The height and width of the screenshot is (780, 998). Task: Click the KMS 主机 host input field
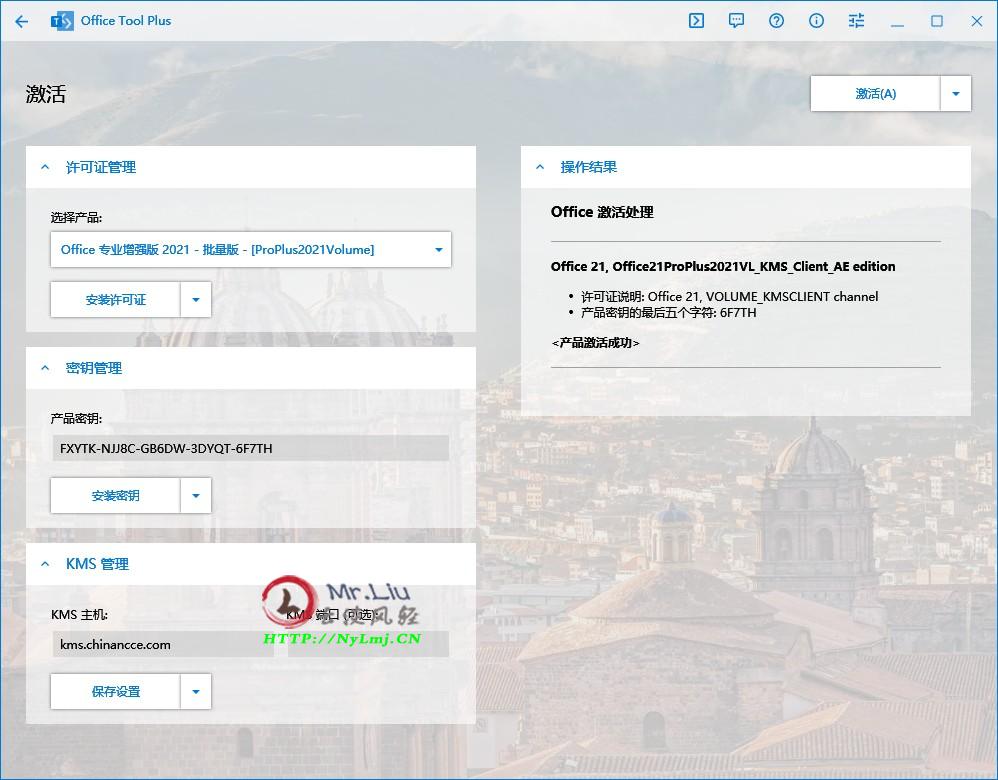click(163, 644)
